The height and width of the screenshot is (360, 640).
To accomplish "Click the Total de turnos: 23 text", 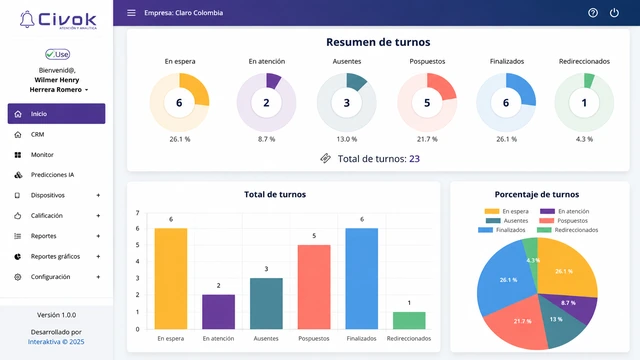I will point(378,159).
